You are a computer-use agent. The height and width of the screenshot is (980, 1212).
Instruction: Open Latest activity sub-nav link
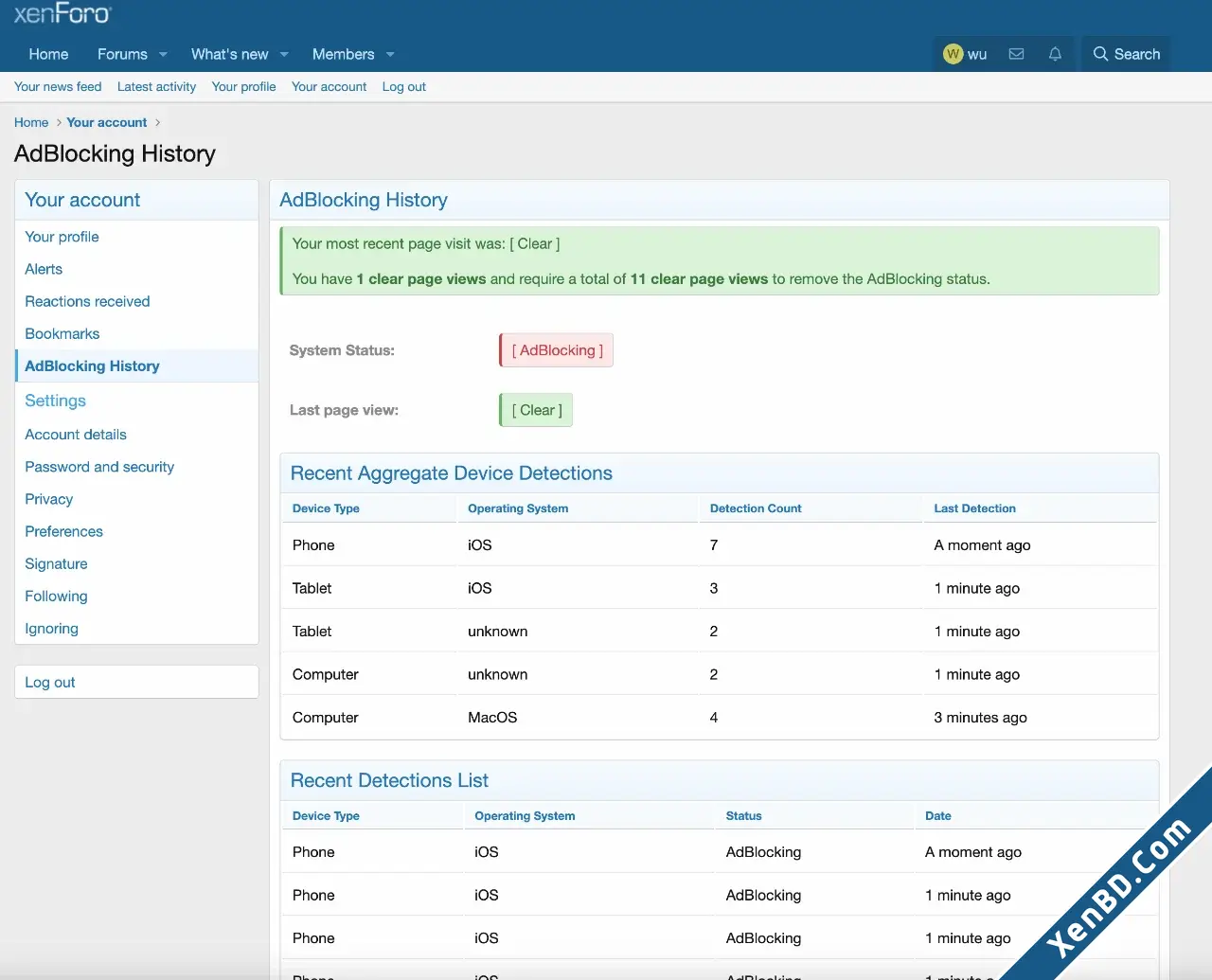(x=156, y=86)
